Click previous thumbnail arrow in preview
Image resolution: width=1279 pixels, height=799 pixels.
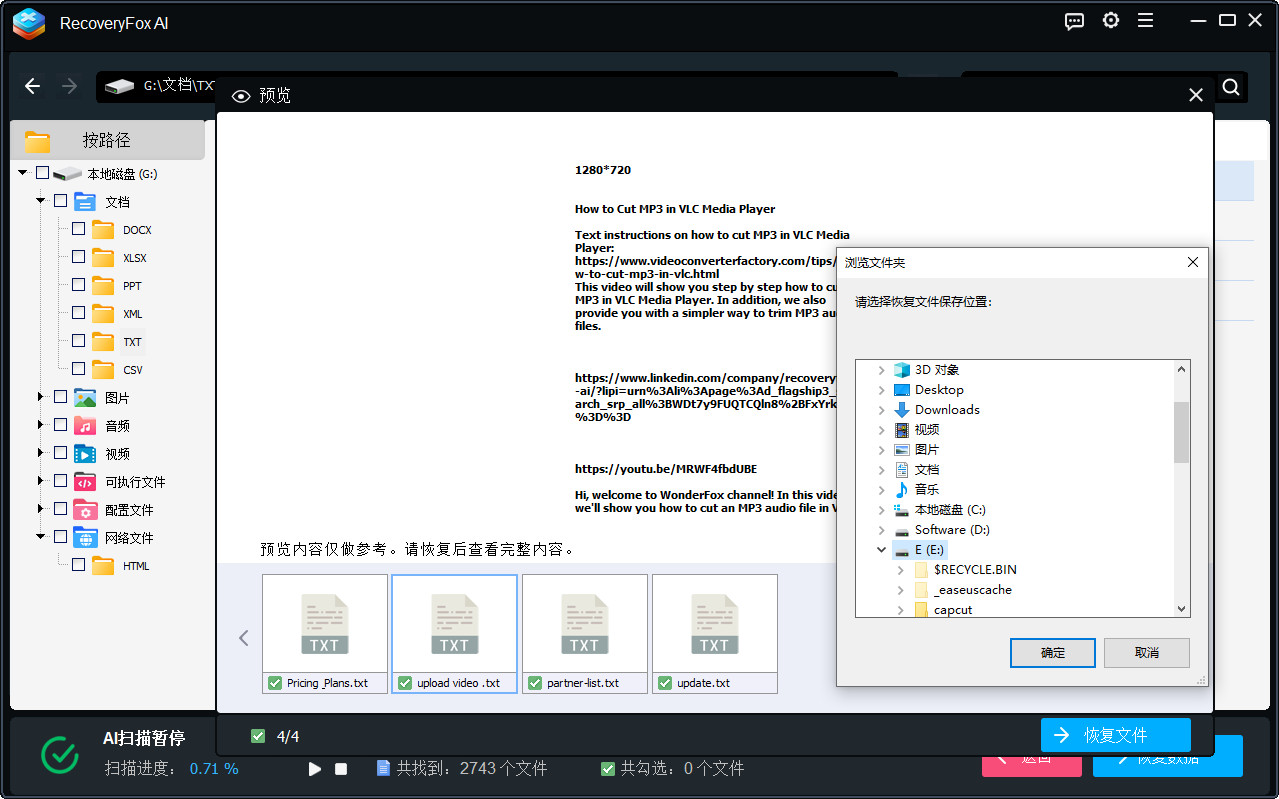tap(243, 637)
